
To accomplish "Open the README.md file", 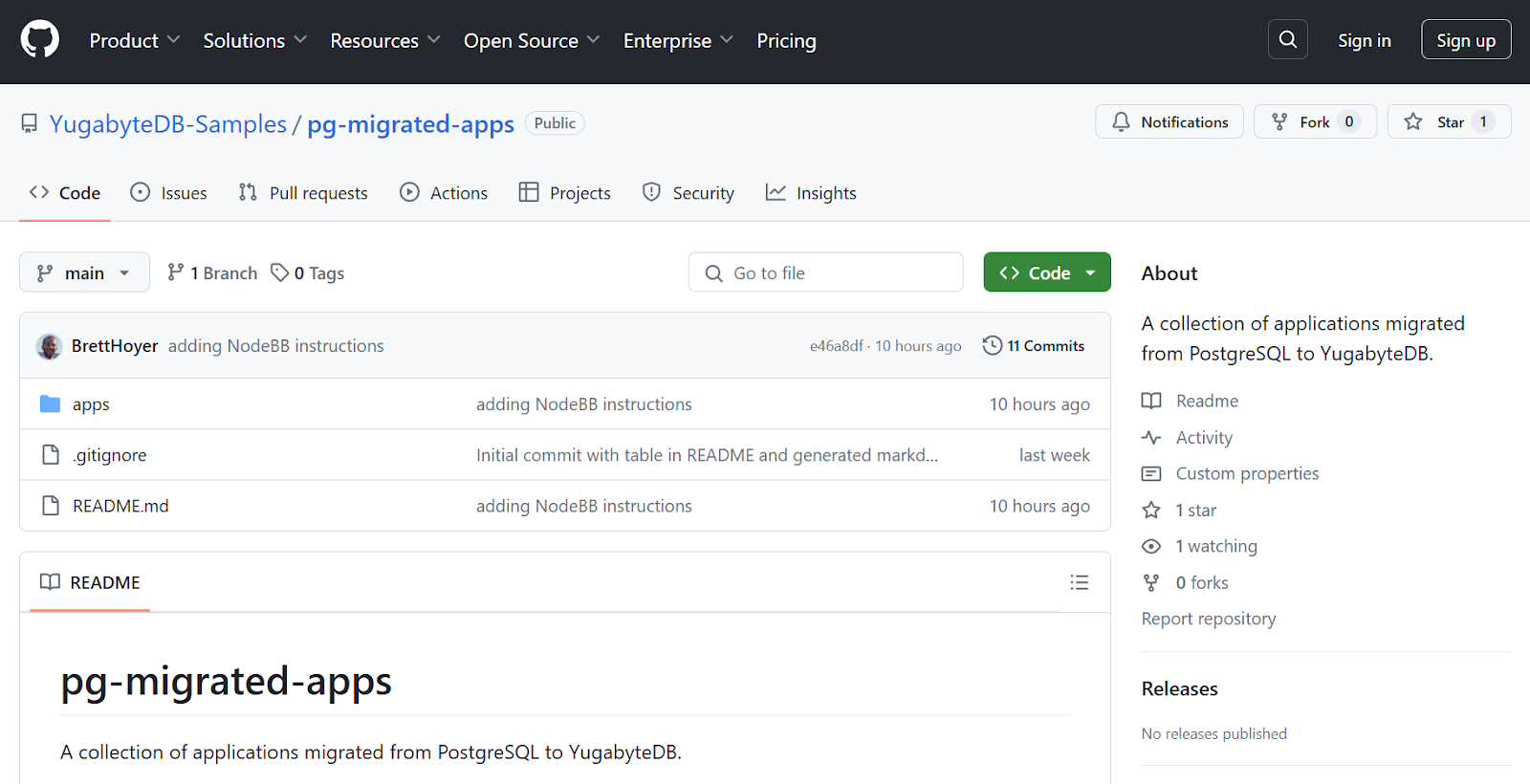I will pos(120,506).
